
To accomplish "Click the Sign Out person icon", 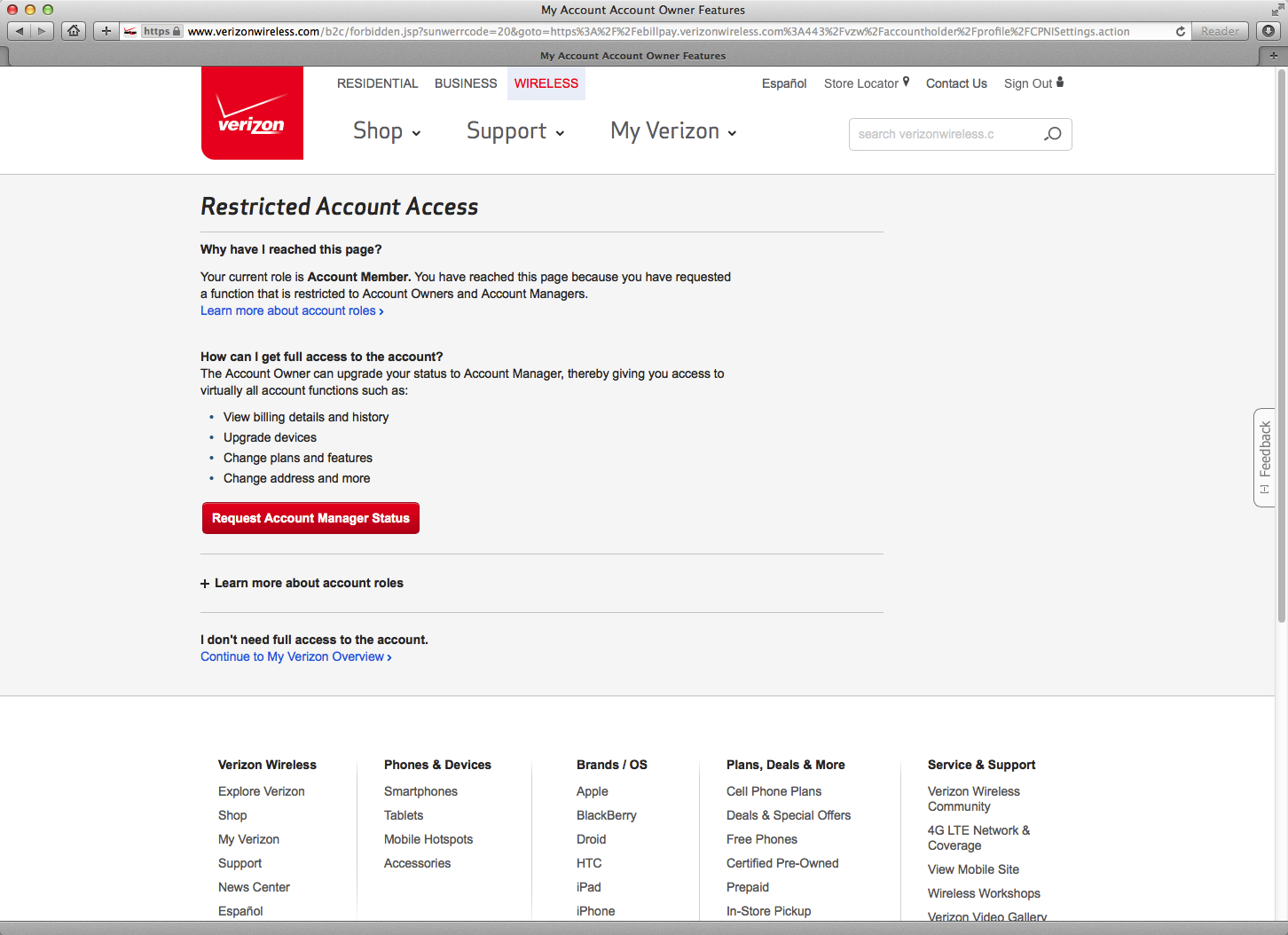I will point(1060,82).
